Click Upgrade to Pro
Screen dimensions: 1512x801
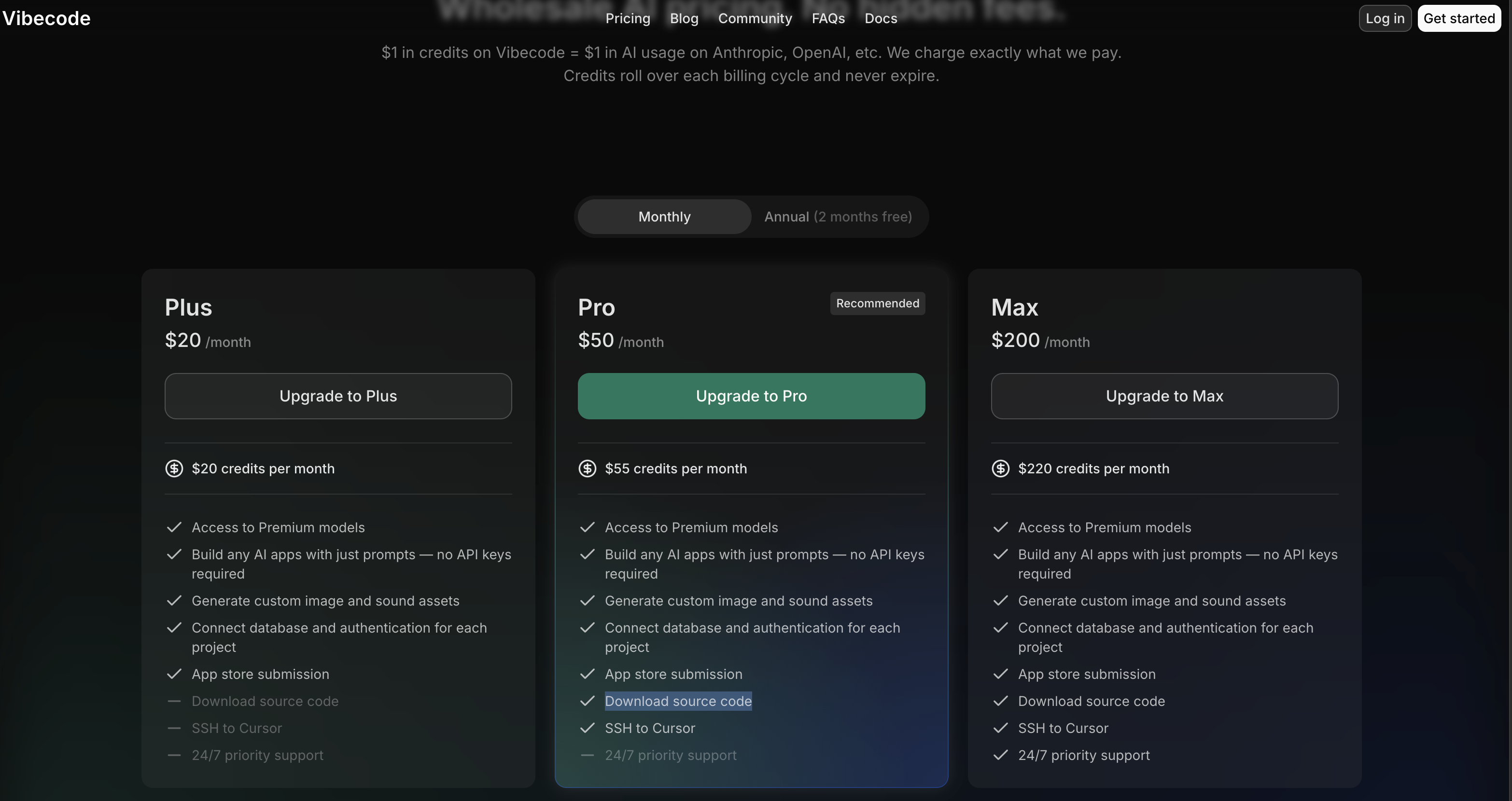tap(751, 396)
